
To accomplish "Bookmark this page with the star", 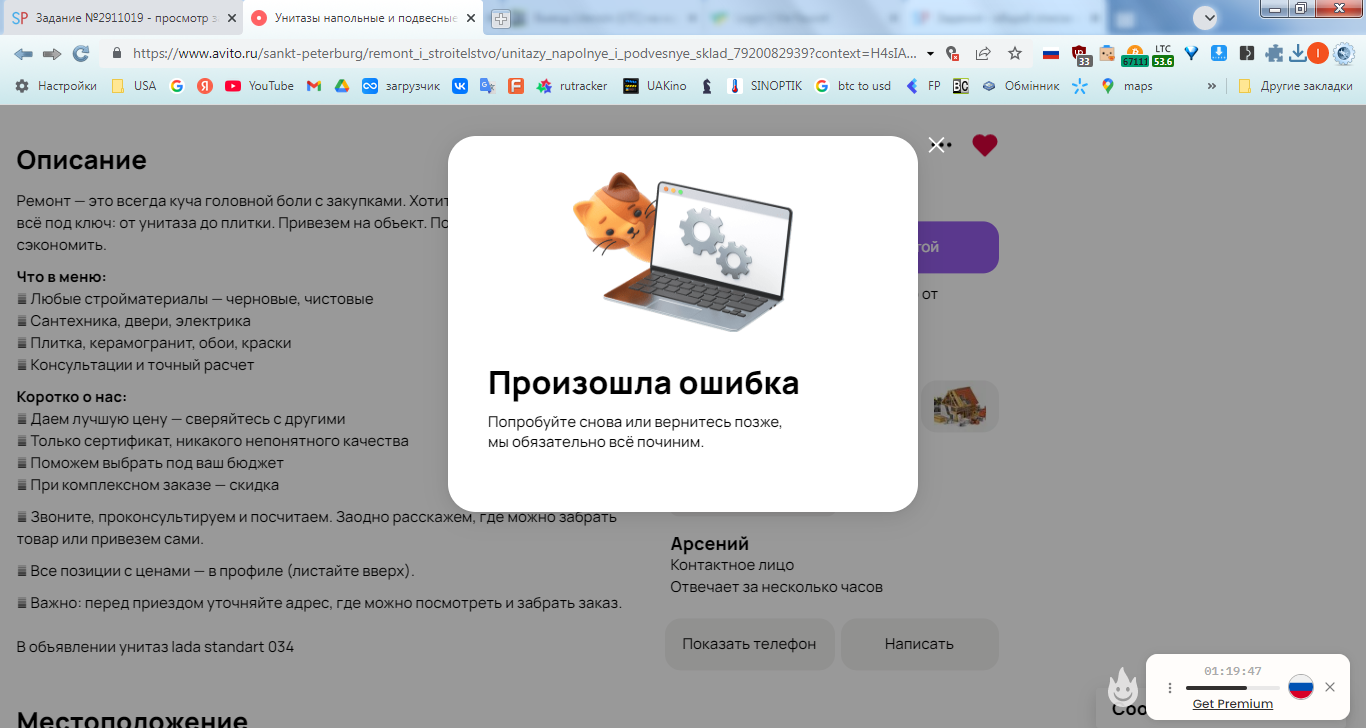I will tap(1015, 53).
